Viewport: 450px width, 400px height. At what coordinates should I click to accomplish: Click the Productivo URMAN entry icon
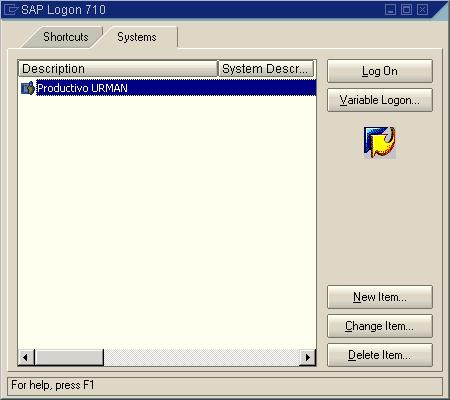tap(28, 88)
